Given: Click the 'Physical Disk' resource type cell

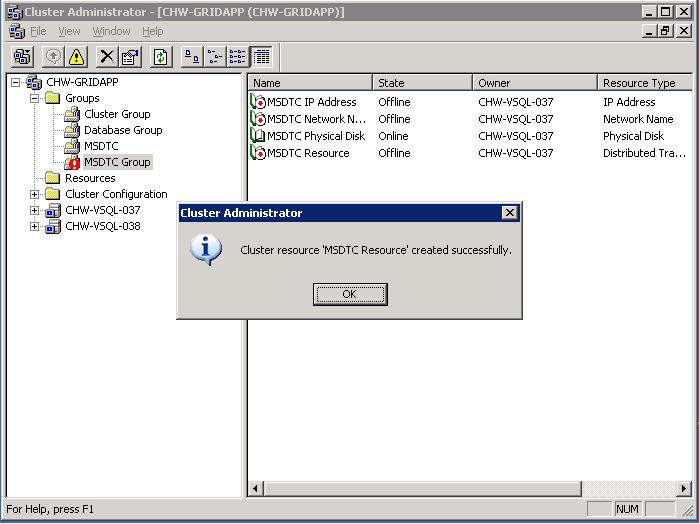Looking at the screenshot, I should (633, 136).
